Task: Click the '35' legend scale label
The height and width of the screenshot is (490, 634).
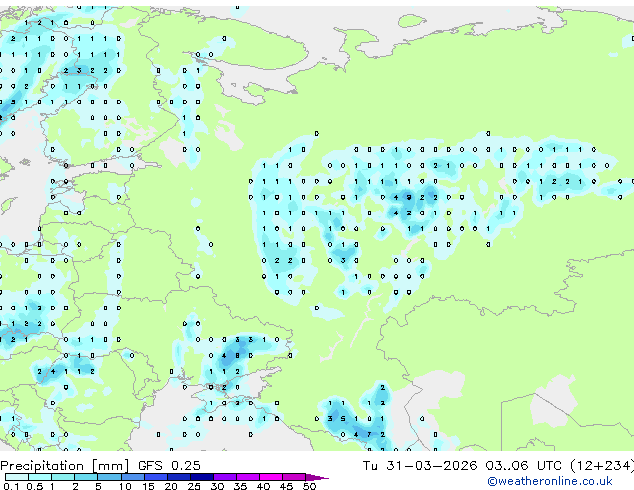Action: point(240,486)
